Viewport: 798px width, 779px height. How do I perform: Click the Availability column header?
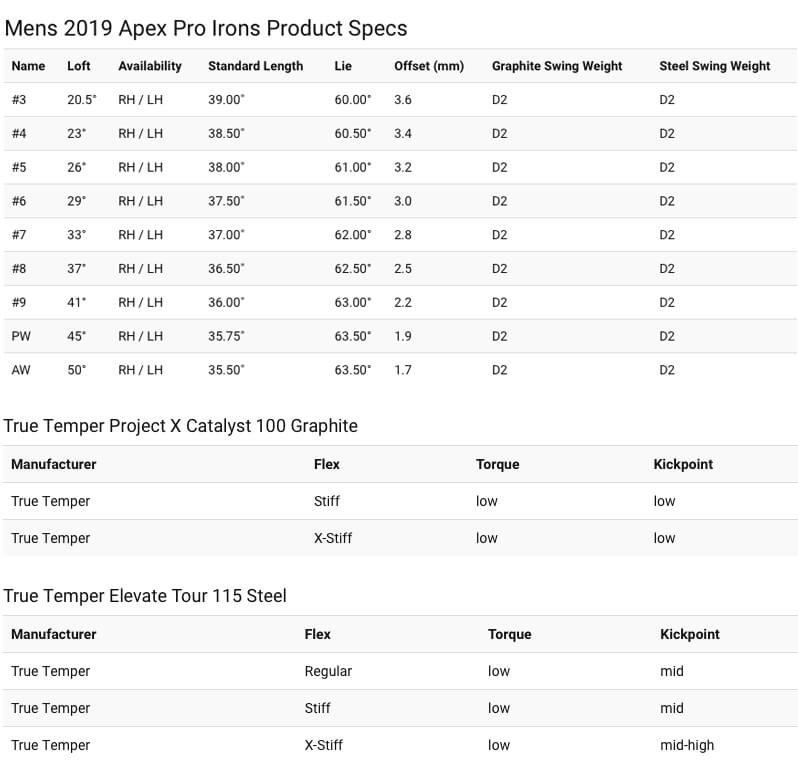(150, 66)
